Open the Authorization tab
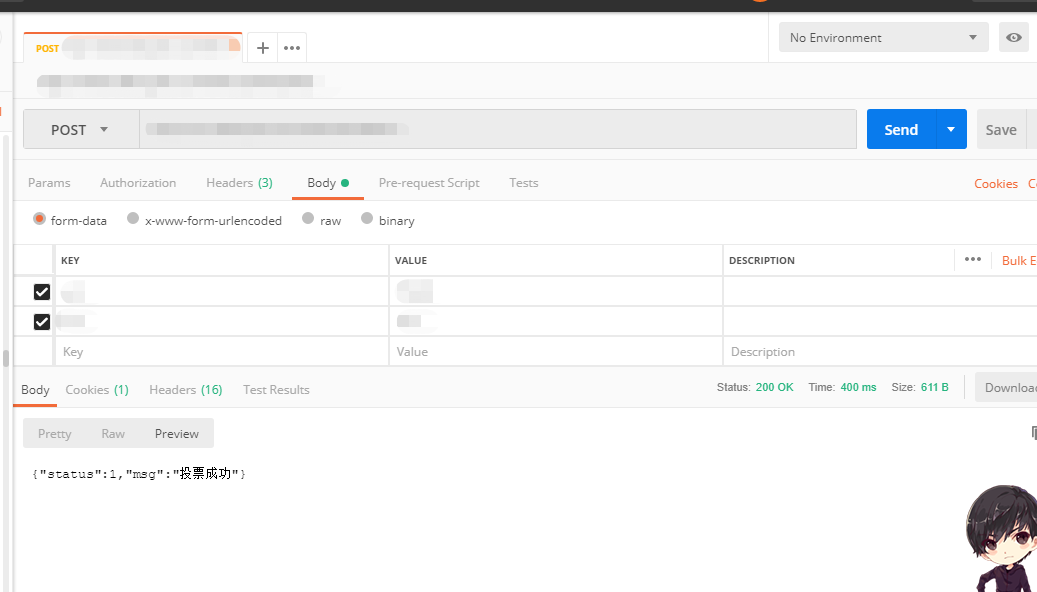Viewport: 1037px width, 592px height. pyautogui.click(x=138, y=183)
